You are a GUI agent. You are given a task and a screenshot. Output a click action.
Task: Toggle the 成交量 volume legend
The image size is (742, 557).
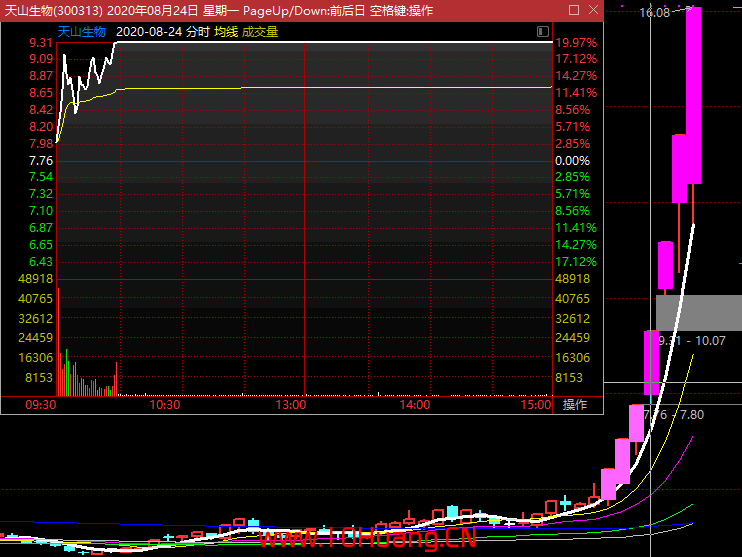point(260,32)
